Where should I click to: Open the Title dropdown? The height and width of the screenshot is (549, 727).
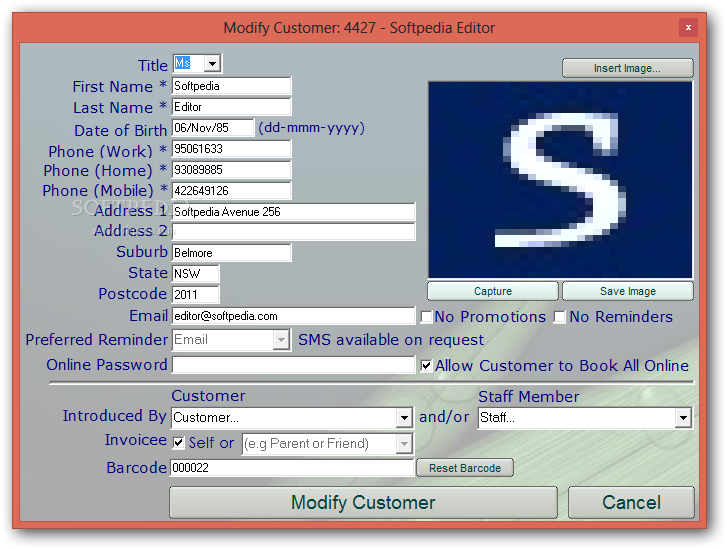[x=212, y=64]
